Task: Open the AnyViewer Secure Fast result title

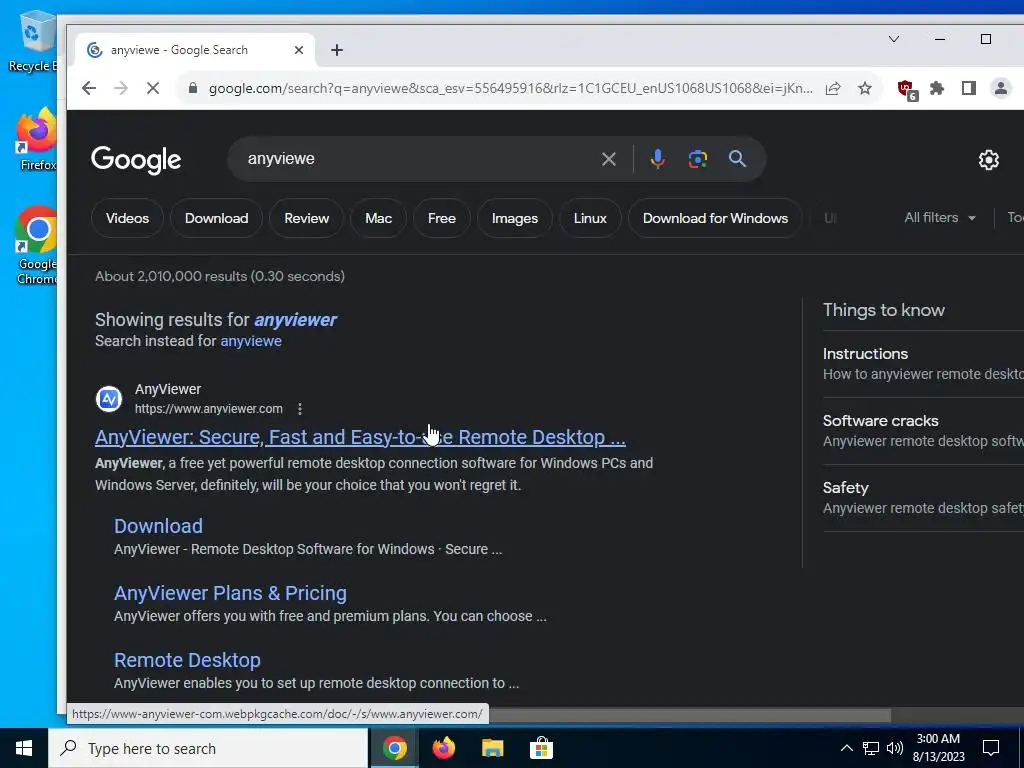Action: click(x=360, y=437)
